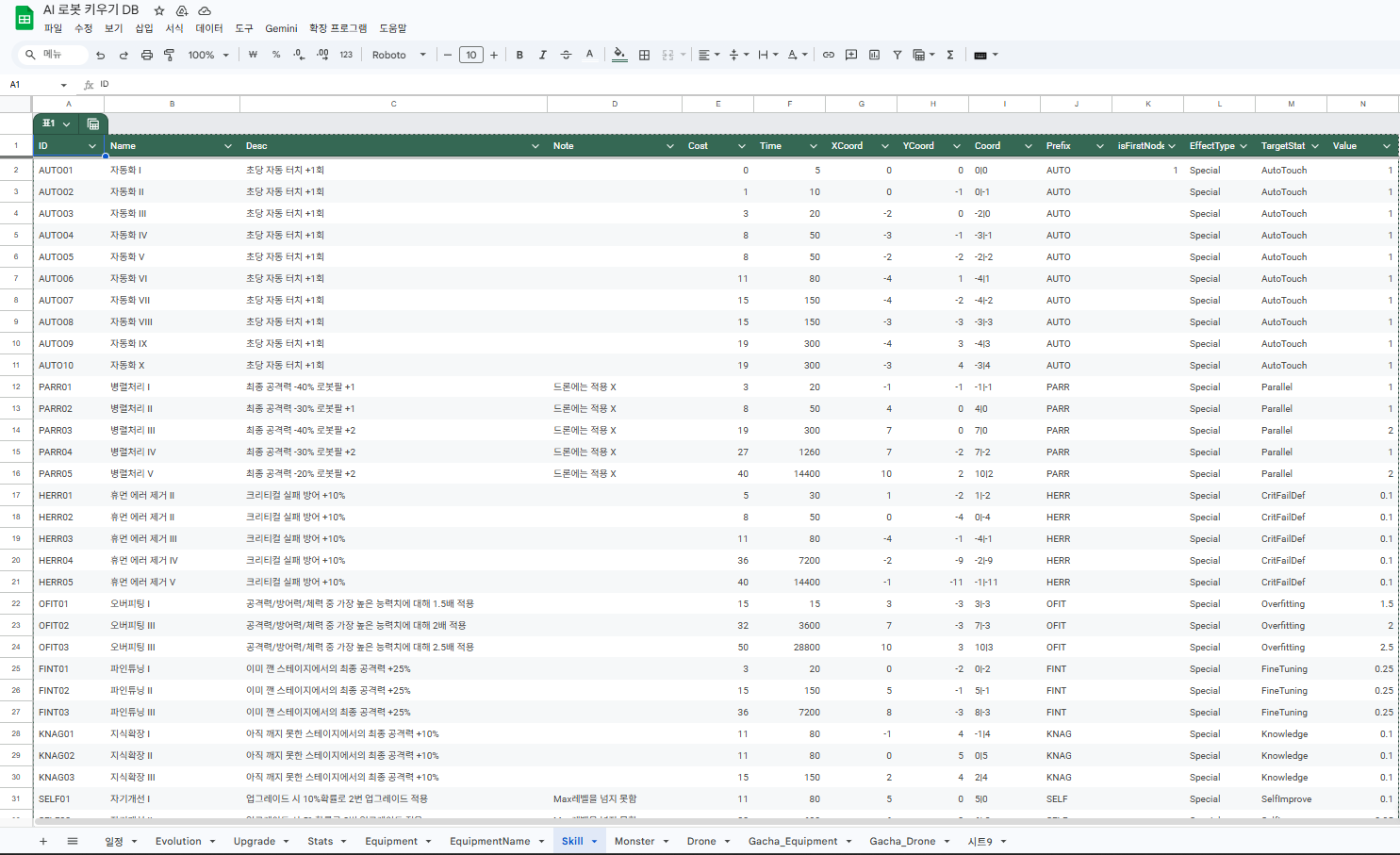The width and height of the screenshot is (1400, 855).
Task: Decrease font size with minus button
Action: [448, 55]
